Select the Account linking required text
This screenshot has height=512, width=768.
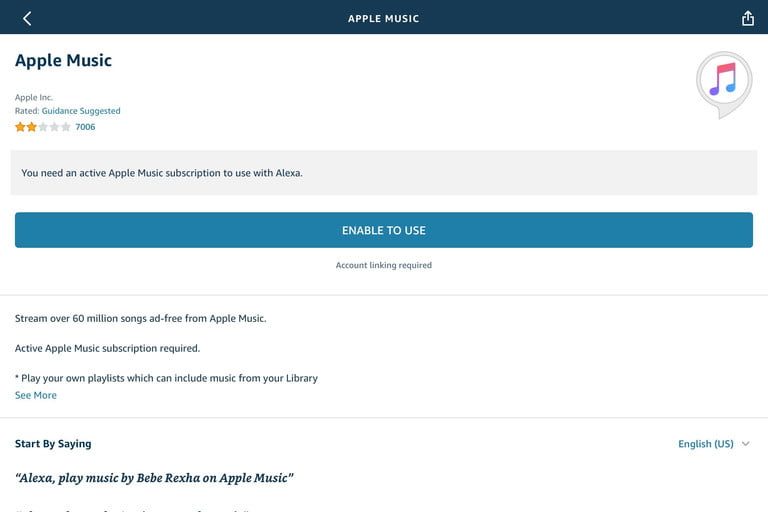tap(384, 265)
